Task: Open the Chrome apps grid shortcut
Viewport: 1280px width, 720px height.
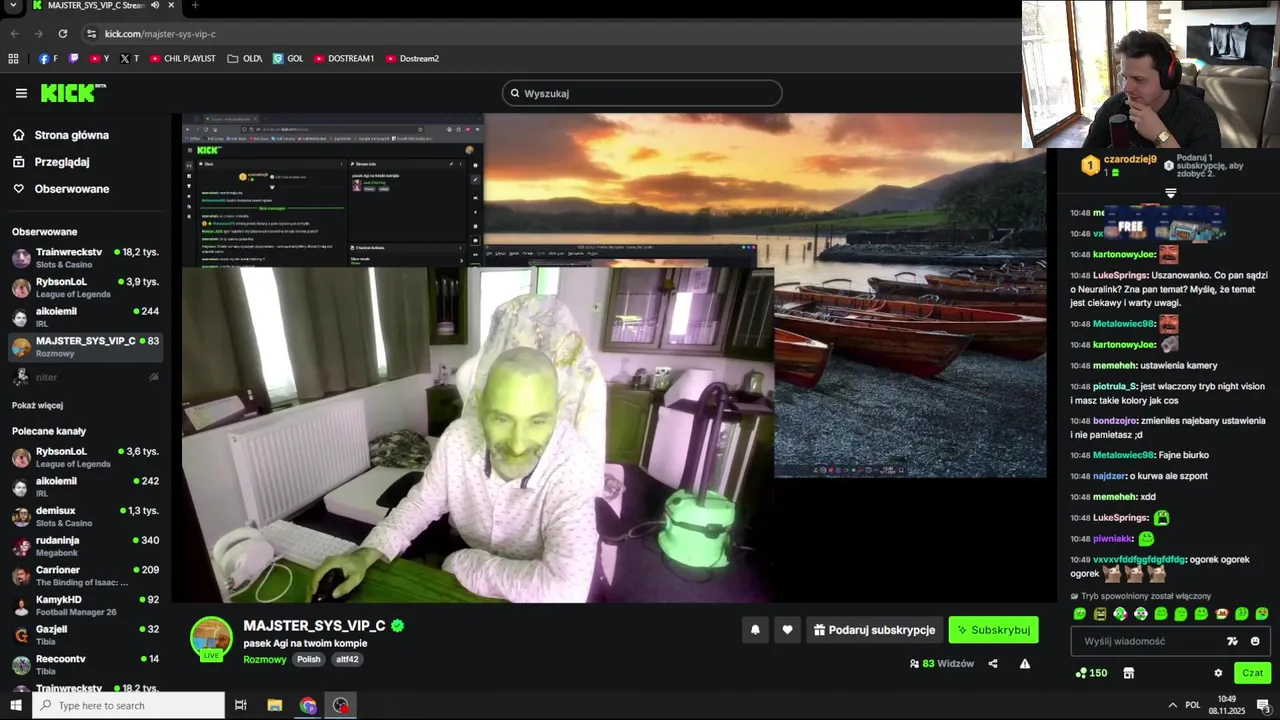Action: pyautogui.click(x=13, y=58)
